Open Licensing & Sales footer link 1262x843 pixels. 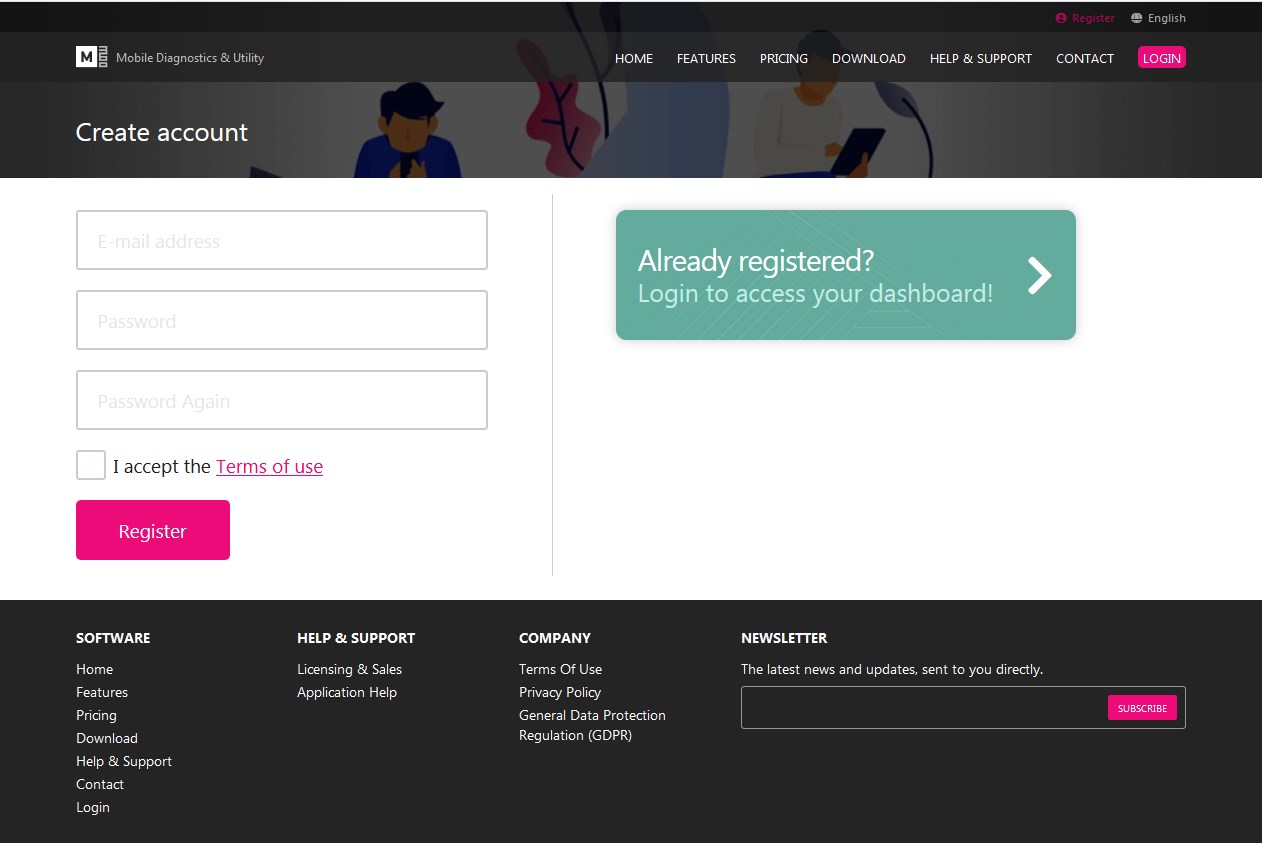349,669
